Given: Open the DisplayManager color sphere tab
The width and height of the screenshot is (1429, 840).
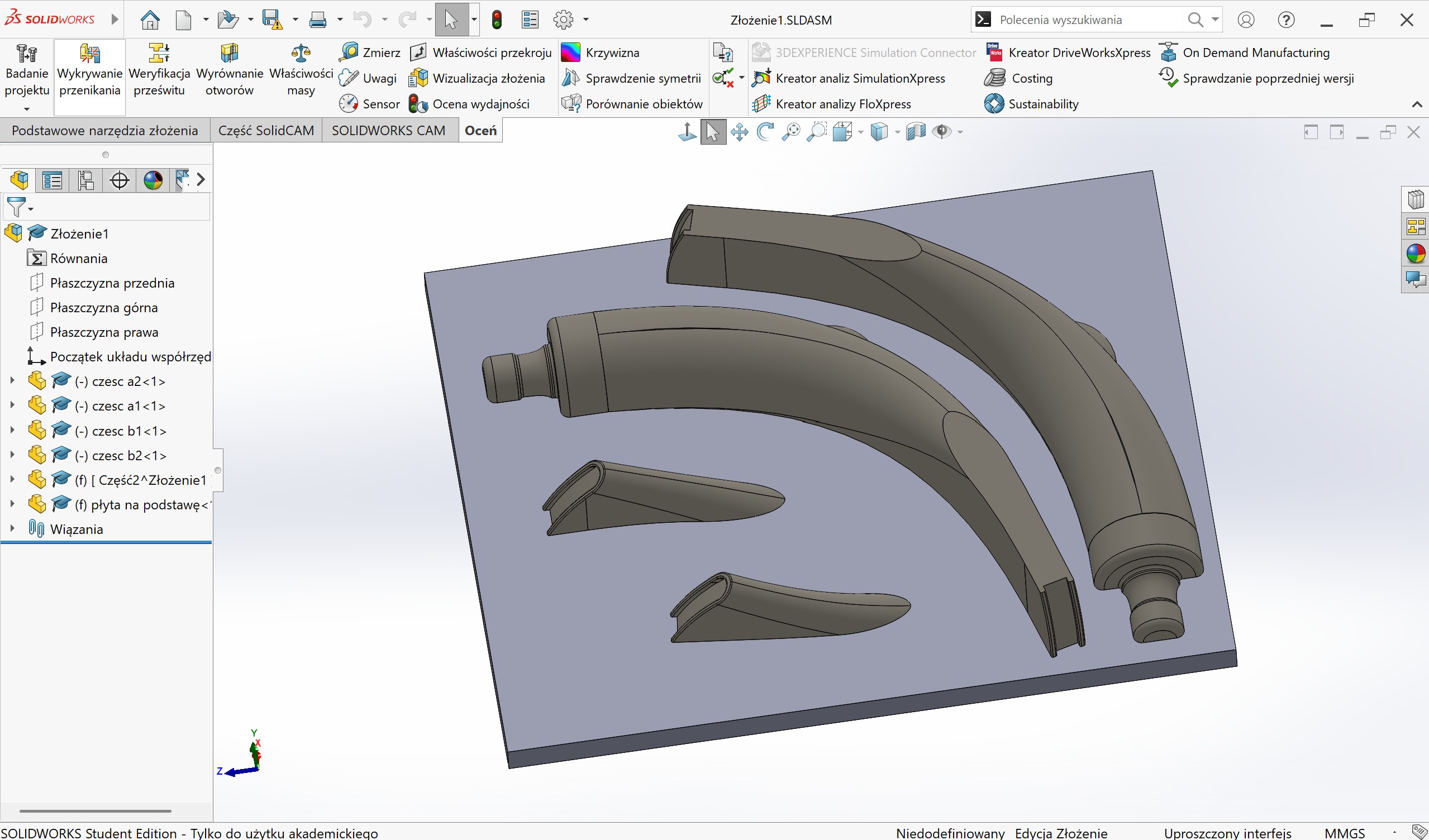Looking at the screenshot, I should 153,181.
